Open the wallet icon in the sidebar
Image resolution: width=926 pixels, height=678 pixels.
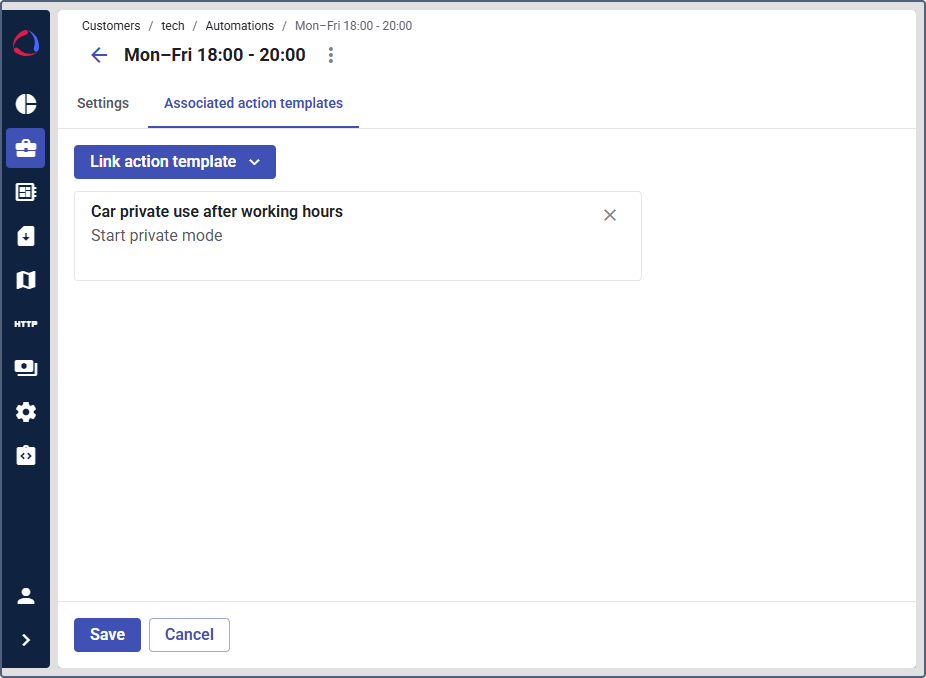pos(25,367)
